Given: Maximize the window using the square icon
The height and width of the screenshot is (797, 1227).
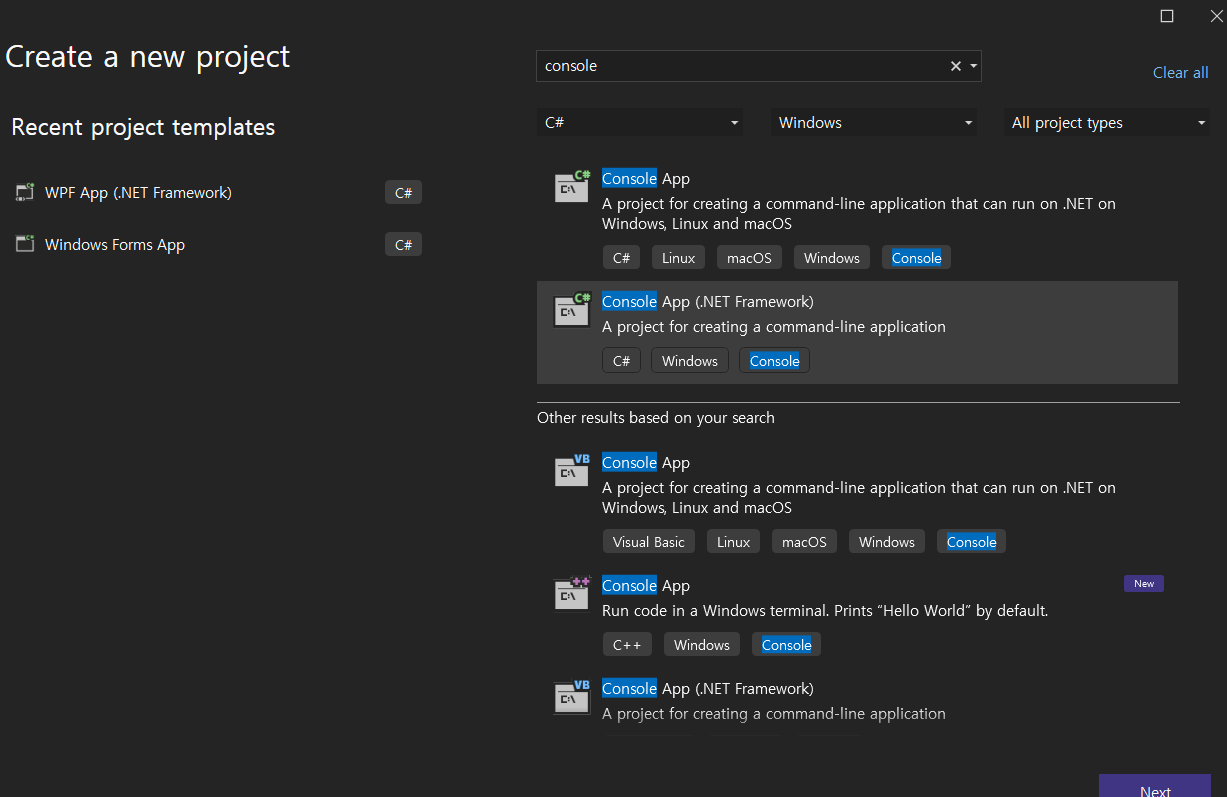Looking at the screenshot, I should tap(1167, 16).
